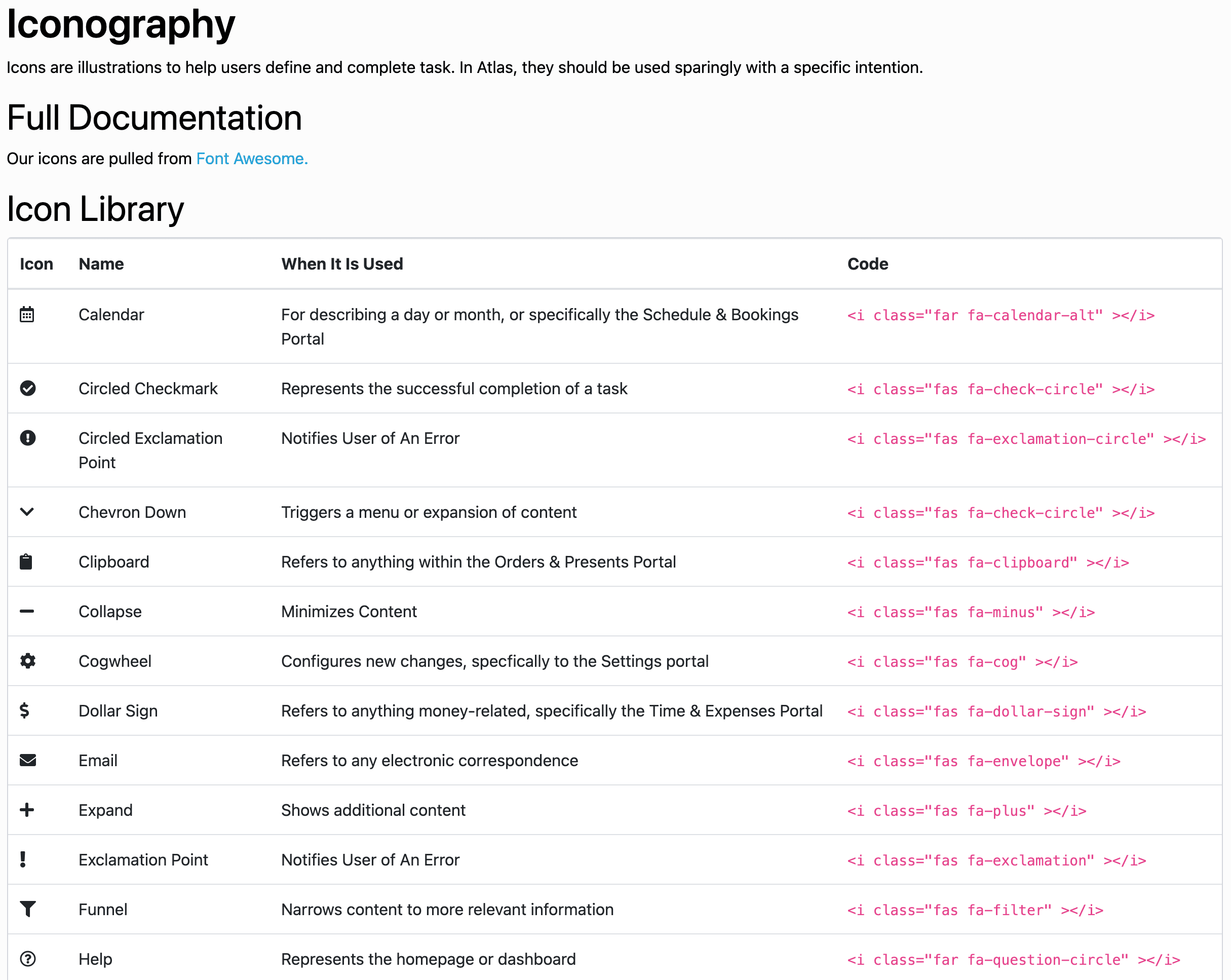Image resolution: width=1231 pixels, height=980 pixels.
Task: Click the fa-plus code snippet
Action: click(x=966, y=812)
